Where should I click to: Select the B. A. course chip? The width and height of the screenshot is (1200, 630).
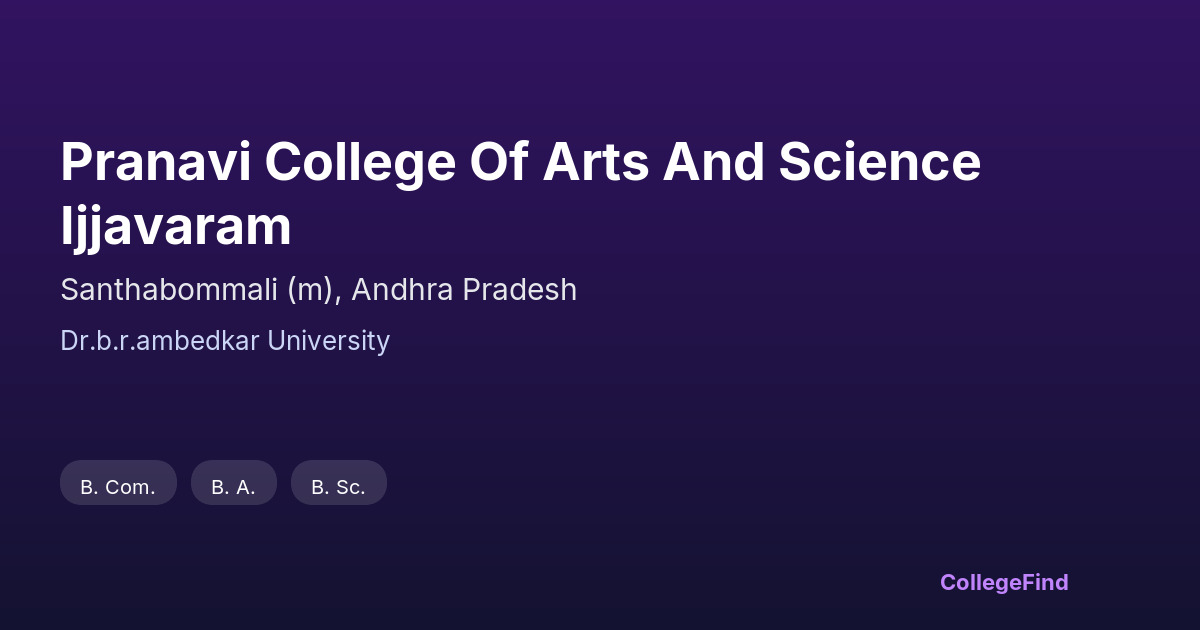[x=233, y=487]
